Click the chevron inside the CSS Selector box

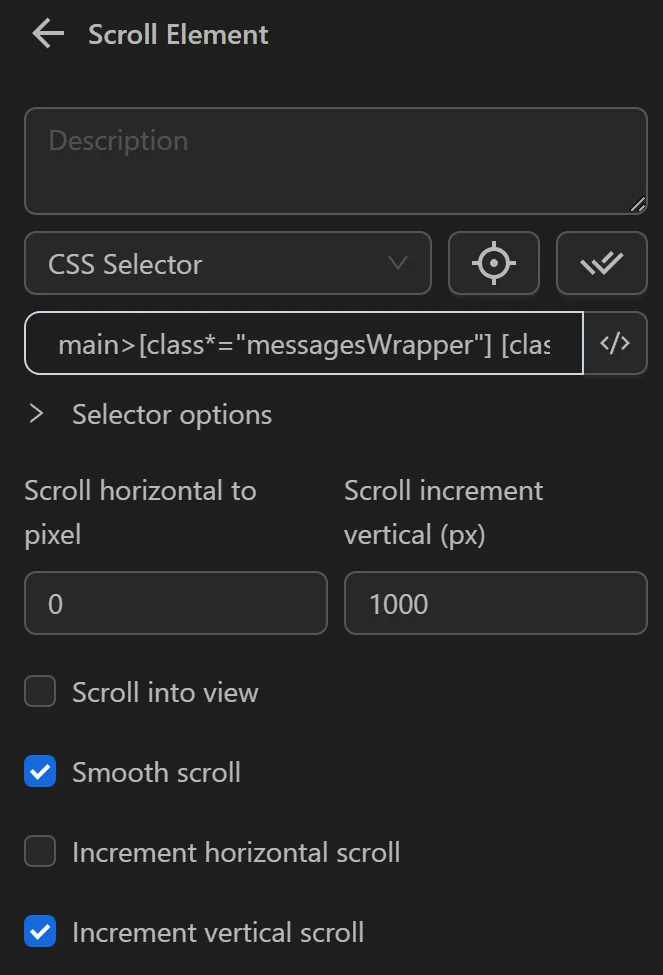[x=398, y=263]
